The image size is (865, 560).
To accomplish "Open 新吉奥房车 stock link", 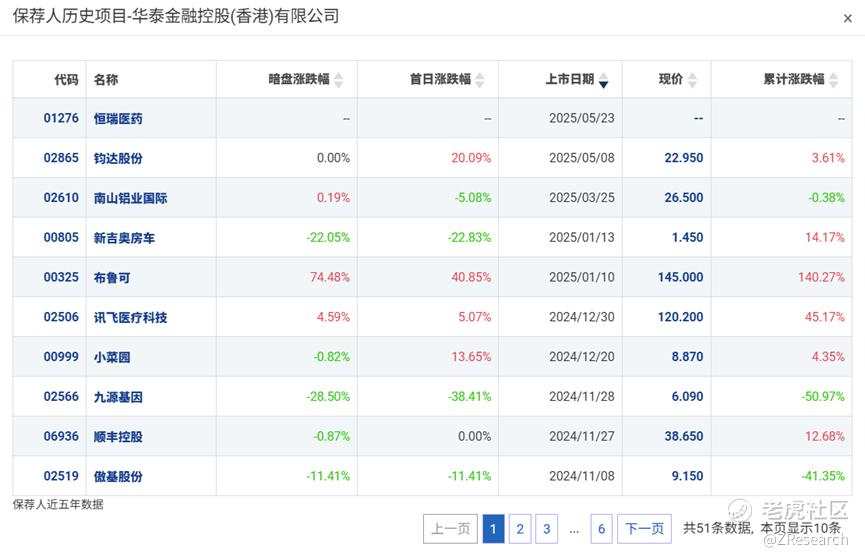I will coord(124,238).
